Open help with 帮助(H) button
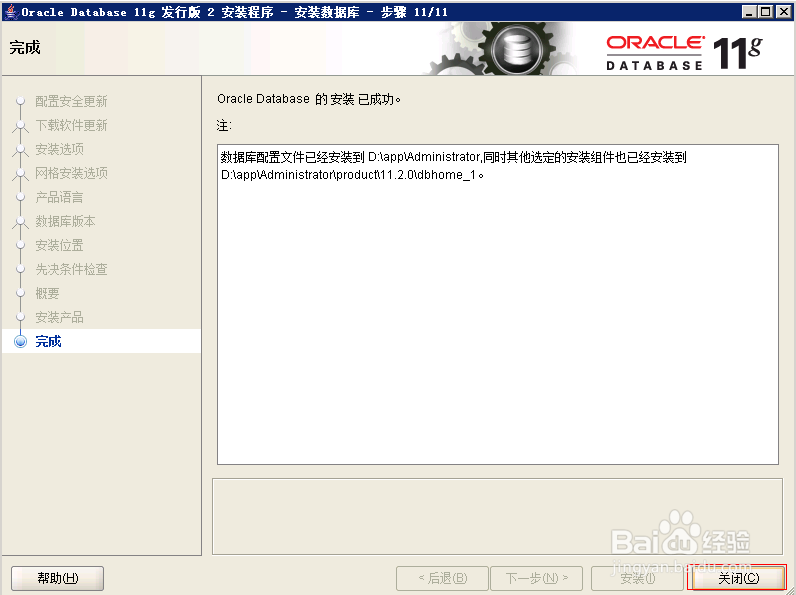 coord(57,578)
